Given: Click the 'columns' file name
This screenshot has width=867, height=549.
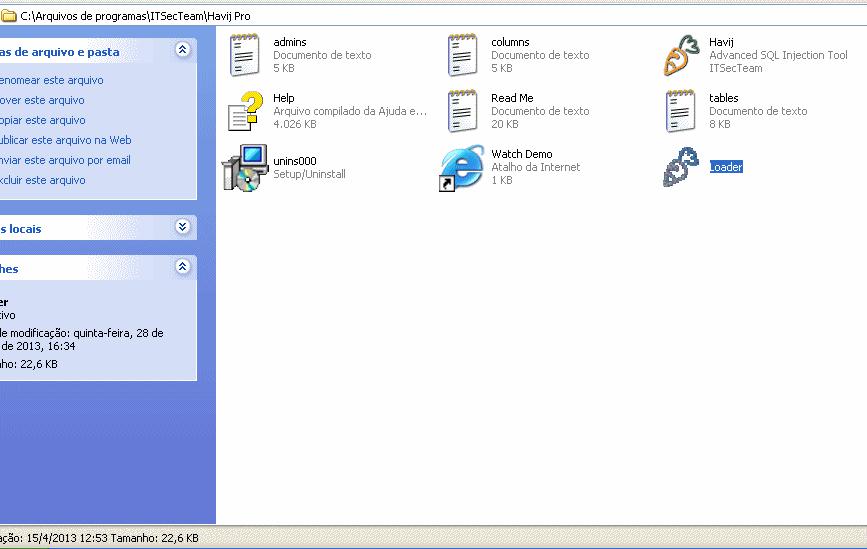Looking at the screenshot, I should tap(510, 42).
